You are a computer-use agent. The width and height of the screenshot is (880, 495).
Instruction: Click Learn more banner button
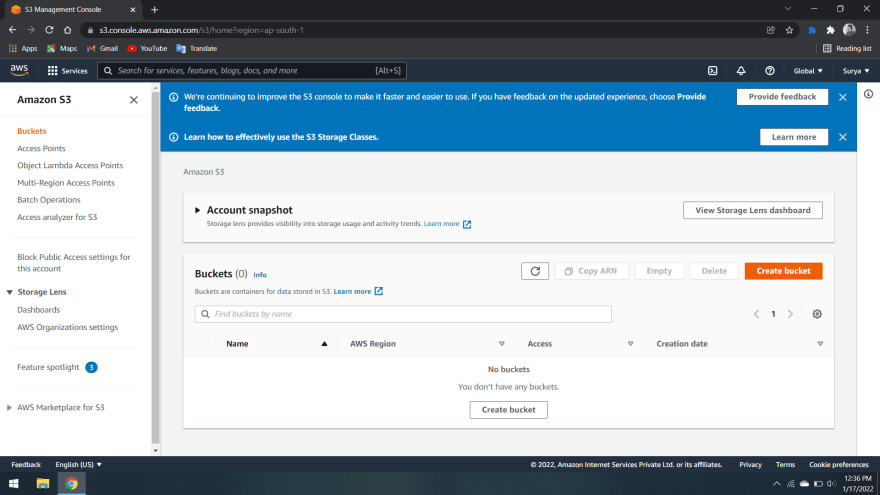[x=794, y=137]
